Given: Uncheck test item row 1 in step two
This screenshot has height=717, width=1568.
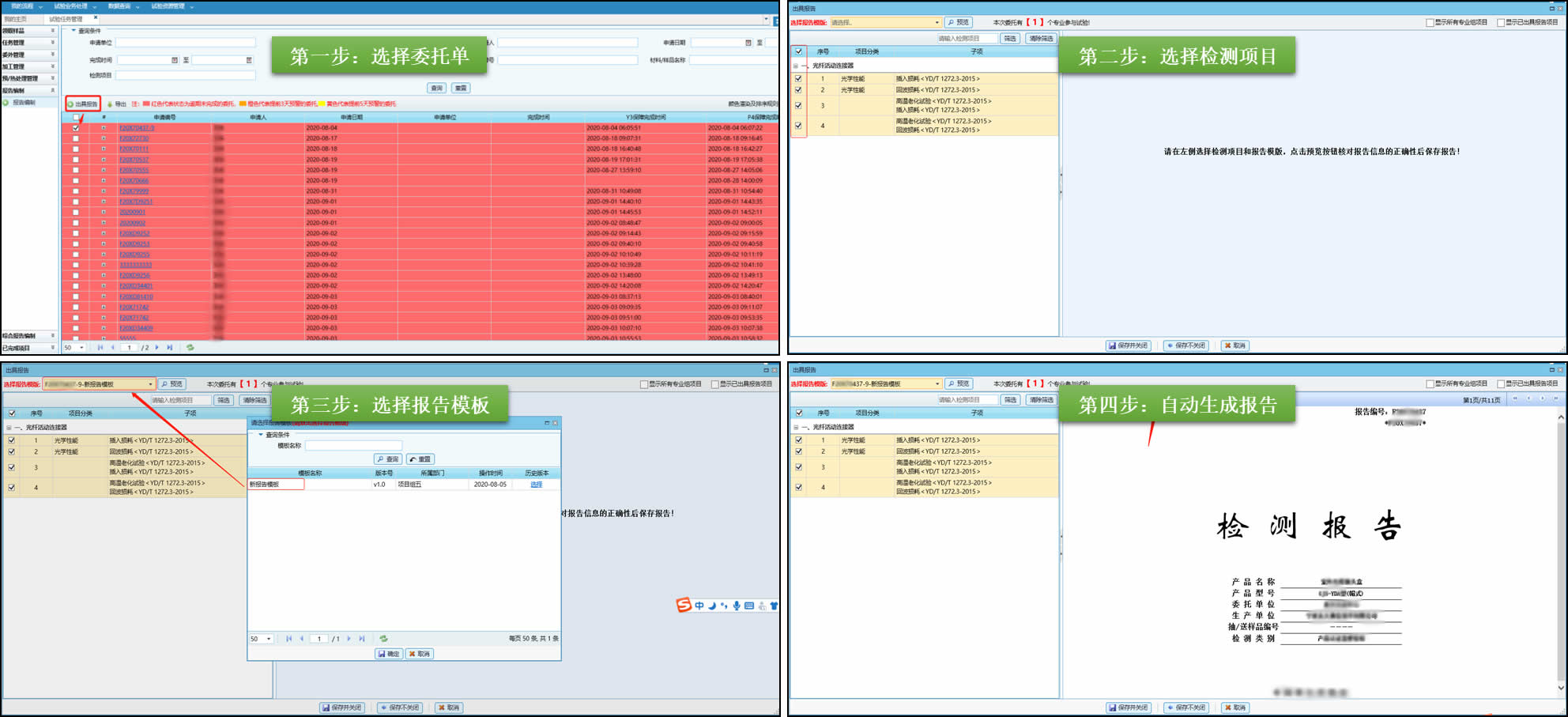Looking at the screenshot, I should pyautogui.click(x=798, y=78).
